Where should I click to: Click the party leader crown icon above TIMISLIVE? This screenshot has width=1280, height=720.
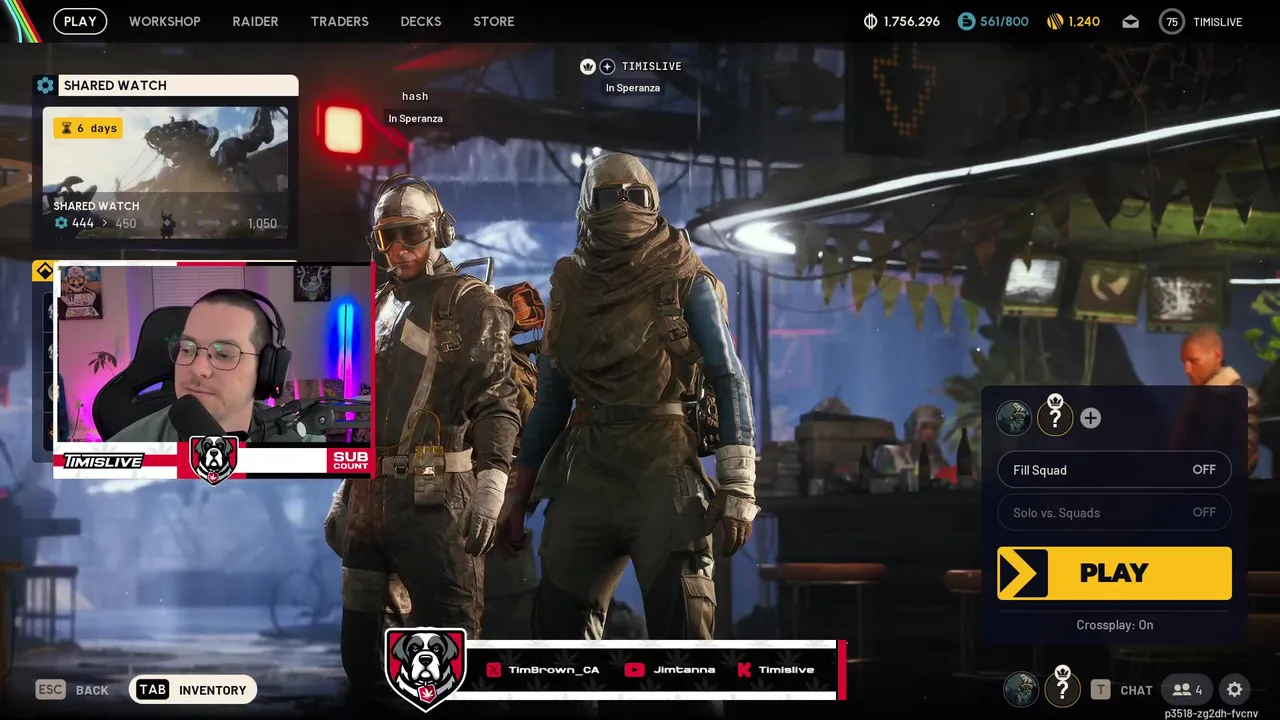(588, 66)
